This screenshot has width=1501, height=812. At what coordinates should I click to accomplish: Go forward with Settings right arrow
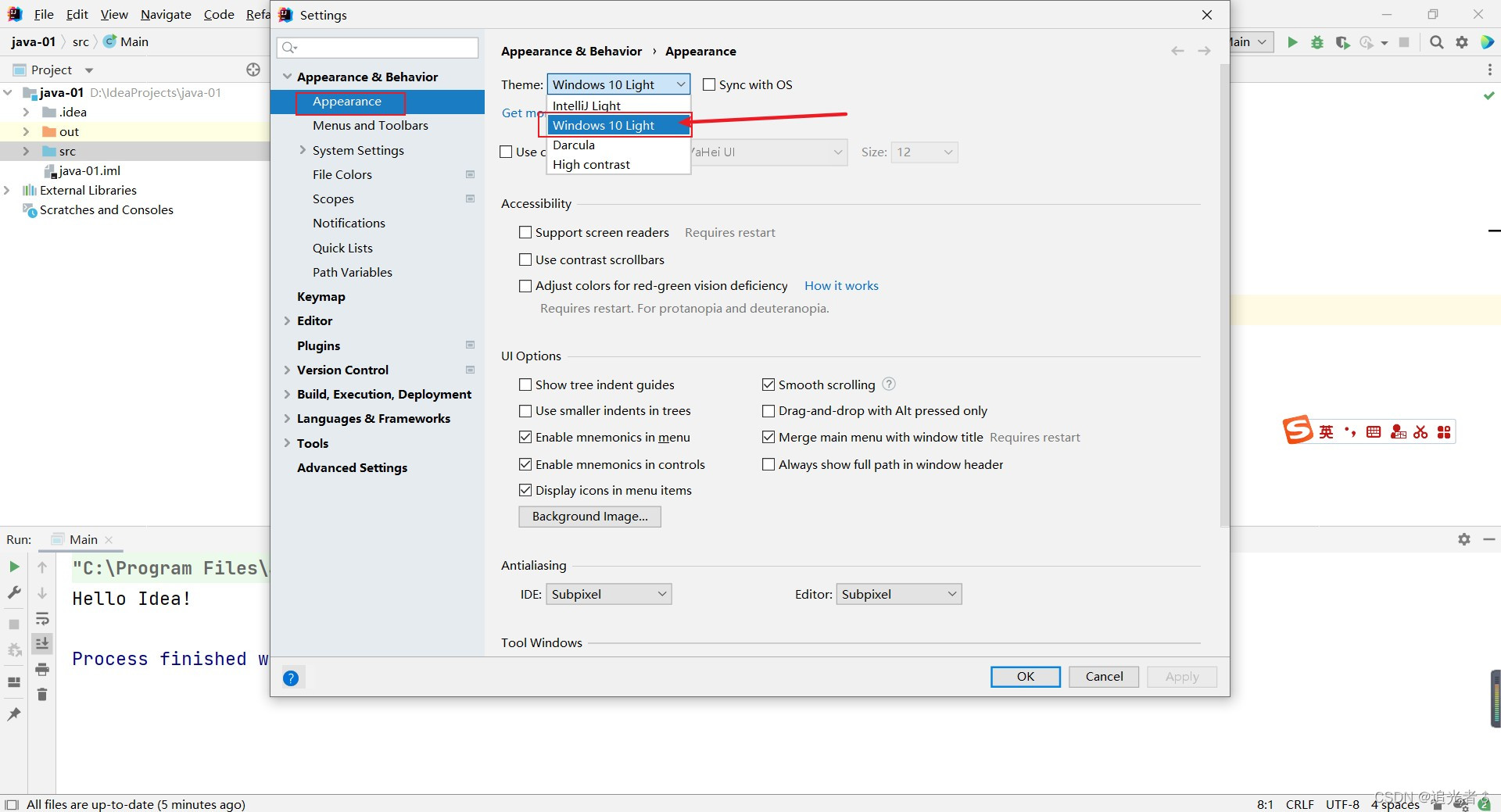(x=1204, y=51)
